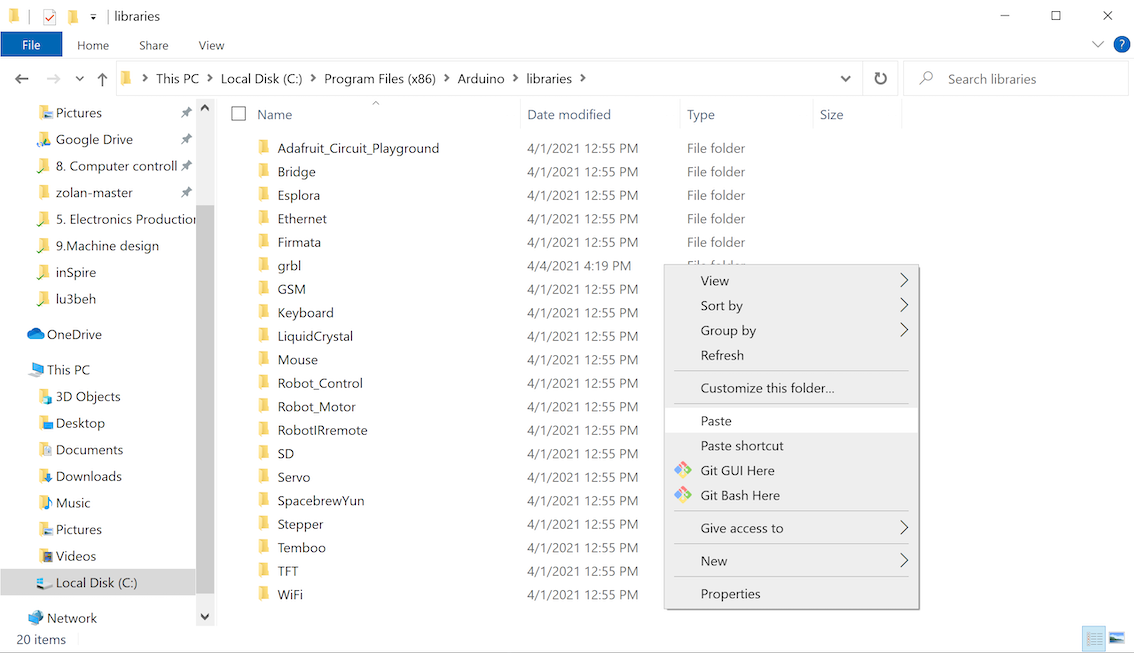Select the Servo folder icon
Image resolution: width=1134 pixels, height=653 pixels.
point(264,477)
